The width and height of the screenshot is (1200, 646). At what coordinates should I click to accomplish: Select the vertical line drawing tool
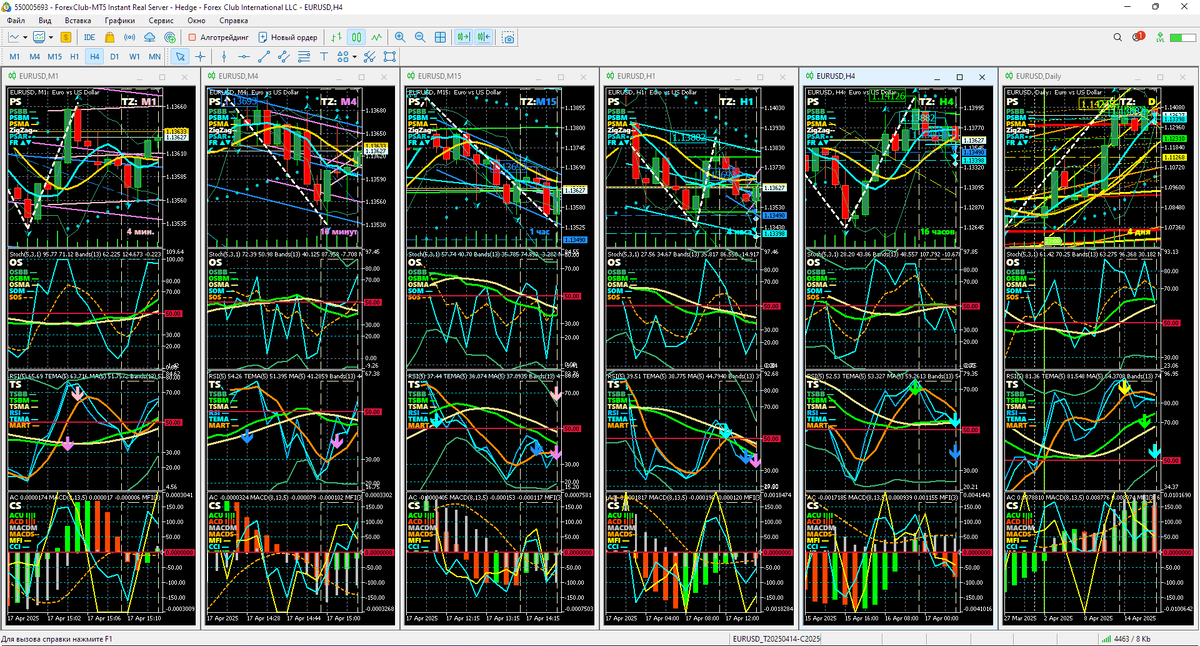[x=224, y=57]
